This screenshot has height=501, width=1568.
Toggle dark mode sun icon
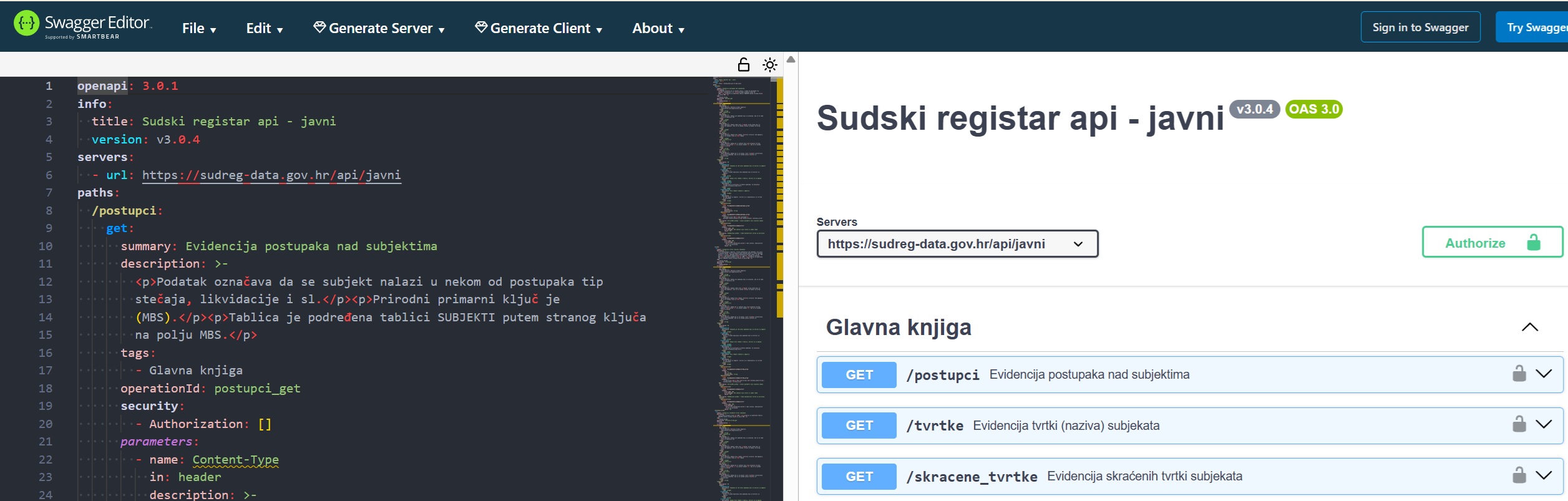tap(770, 65)
